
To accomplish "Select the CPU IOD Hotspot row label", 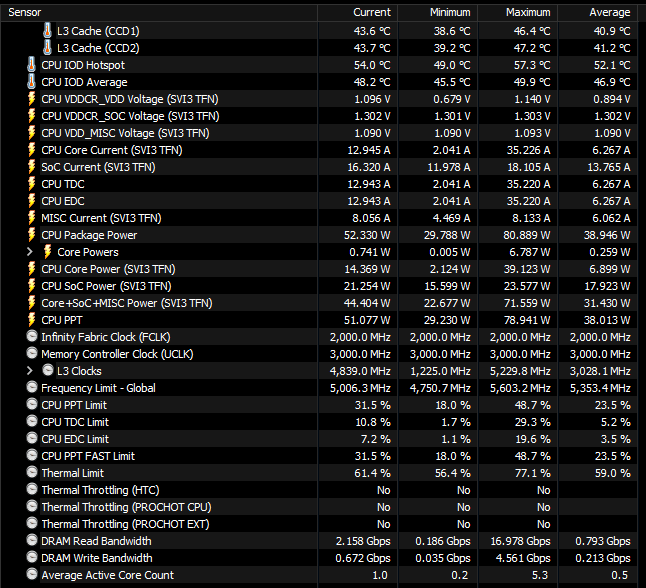I will click(83, 65).
